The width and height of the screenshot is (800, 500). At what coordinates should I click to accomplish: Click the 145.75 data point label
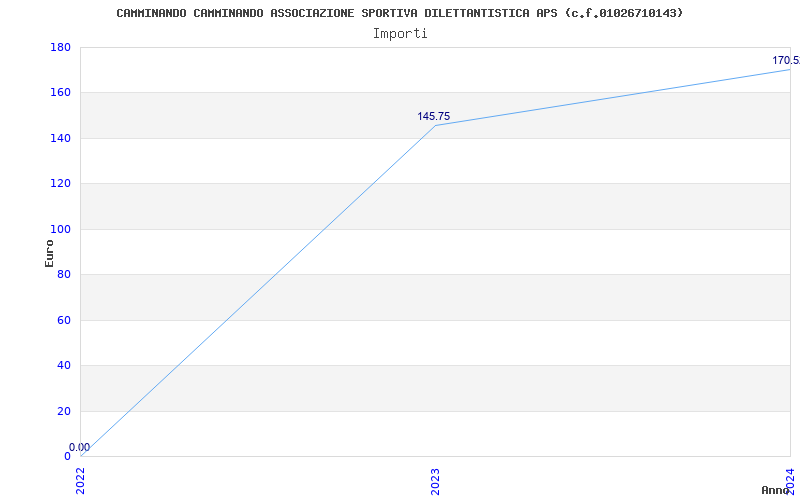(x=434, y=116)
